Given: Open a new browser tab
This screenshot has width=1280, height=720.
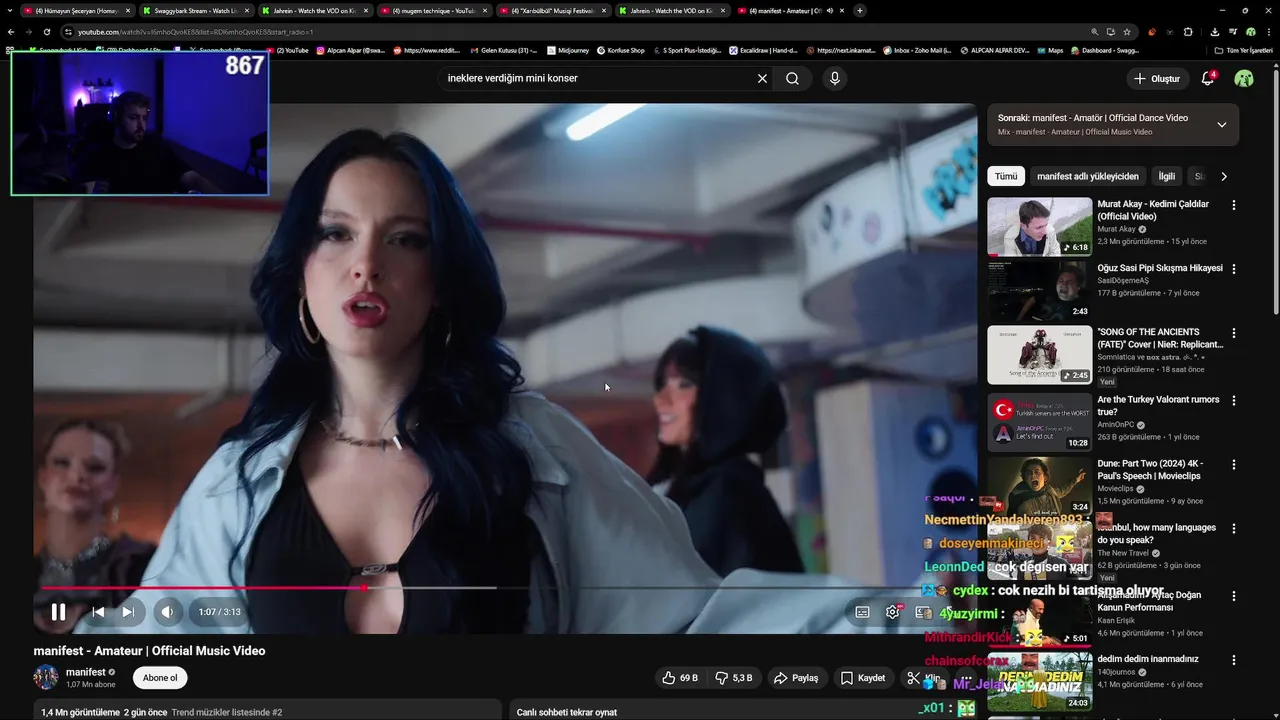Looking at the screenshot, I should pos(860,11).
